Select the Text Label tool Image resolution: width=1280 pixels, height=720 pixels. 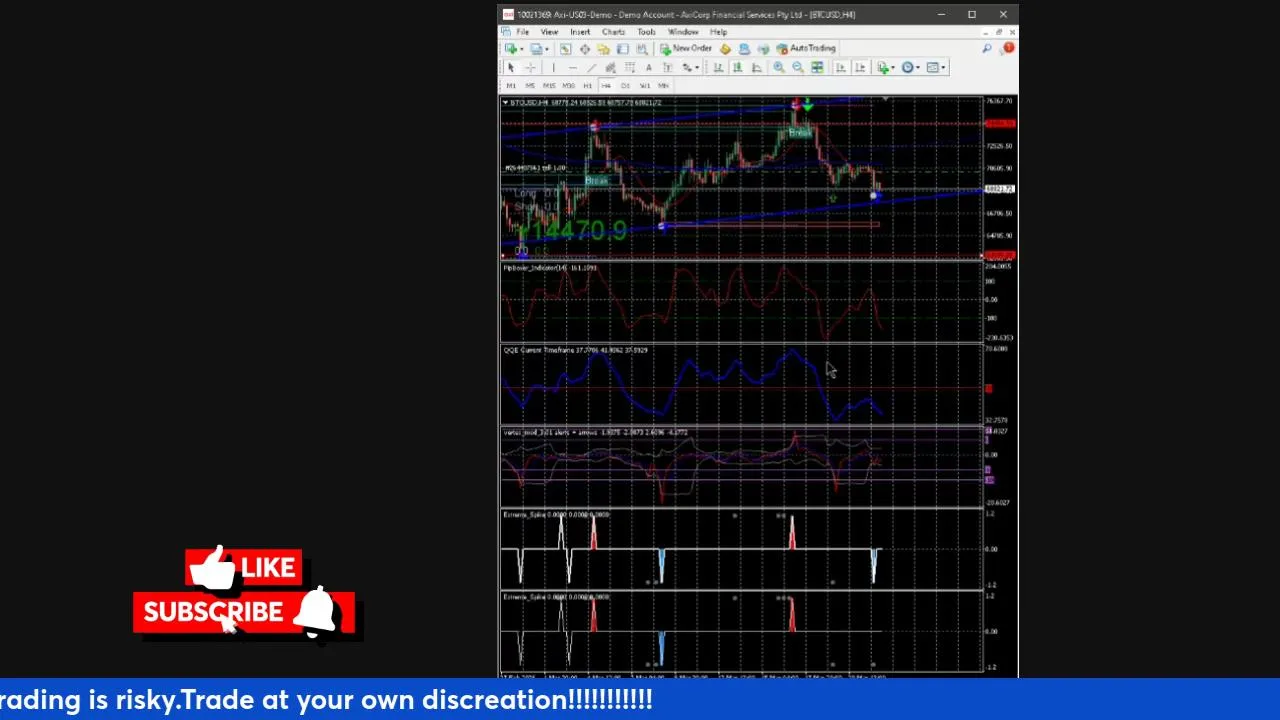pos(668,67)
